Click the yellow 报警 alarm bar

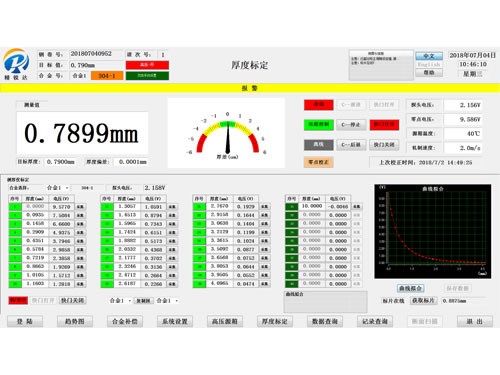(x=250, y=88)
